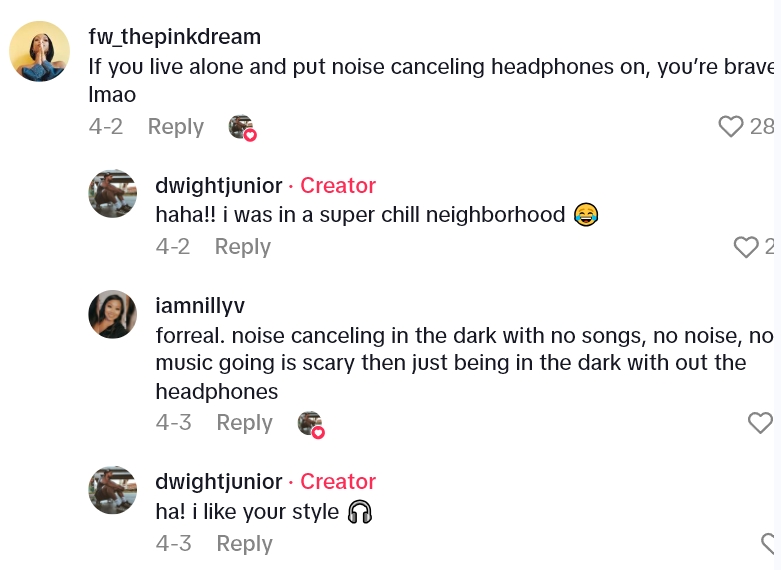The image size is (781, 570).
Task: Click the headphones emoji in dwightjunior's reply
Action: (360, 512)
